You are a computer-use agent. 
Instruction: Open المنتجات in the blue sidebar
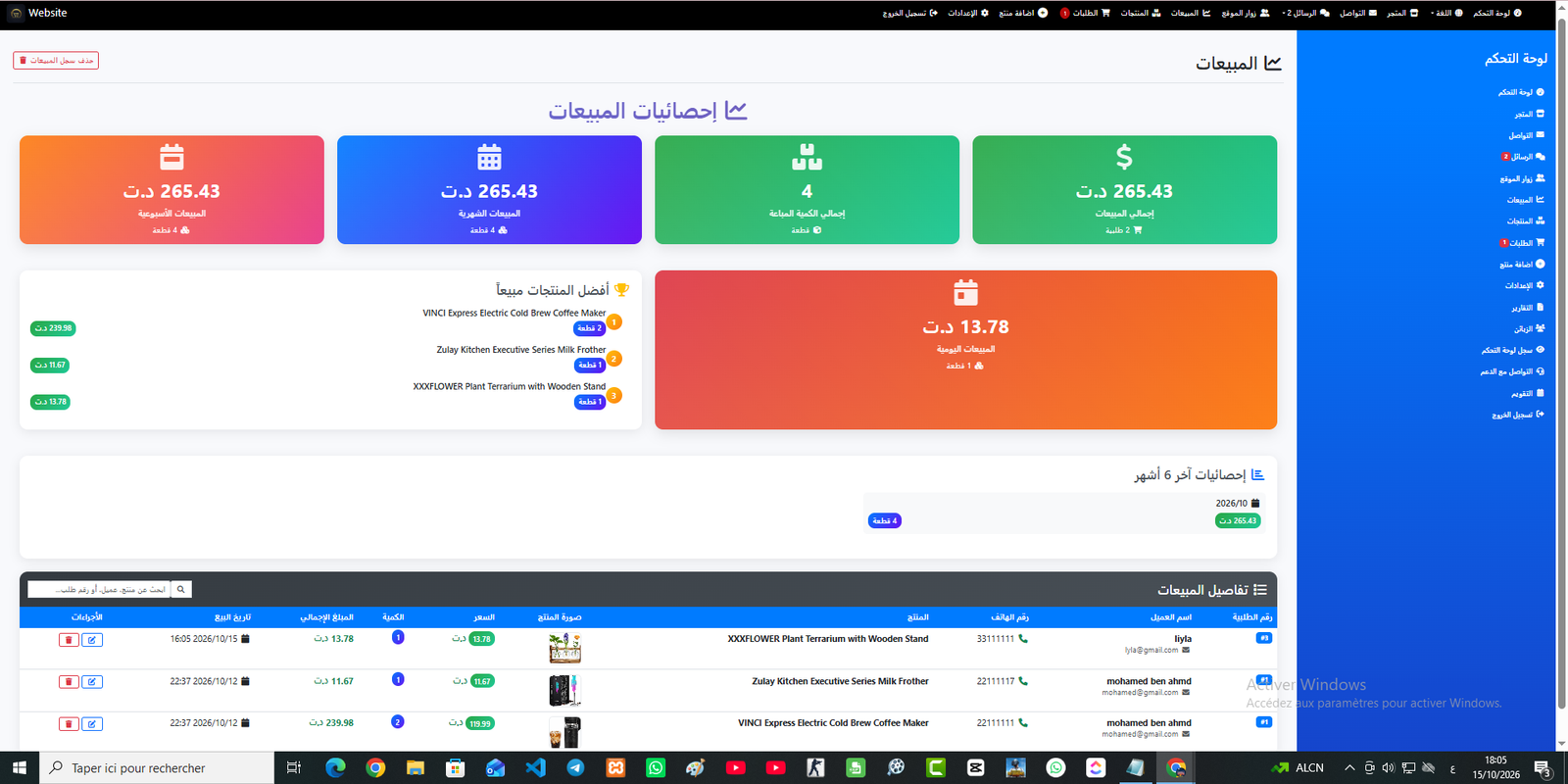click(x=1526, y=221)
